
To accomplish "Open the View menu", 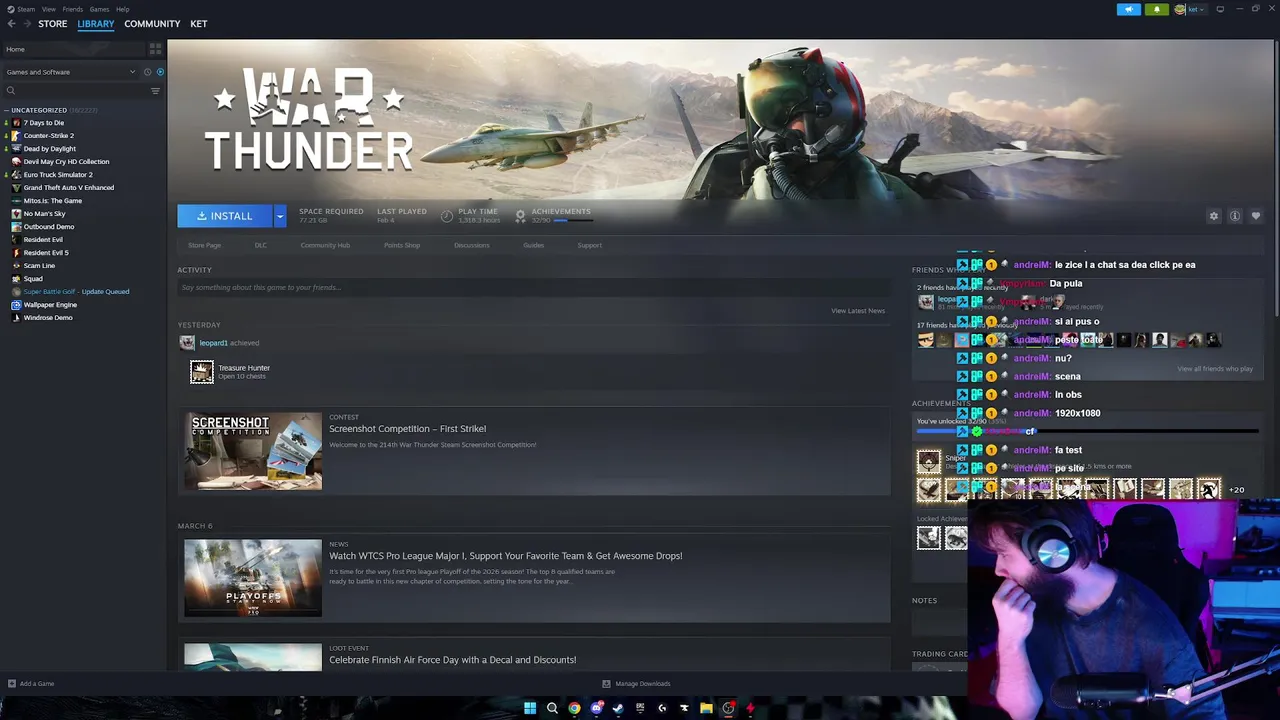I will click(48, 9).
